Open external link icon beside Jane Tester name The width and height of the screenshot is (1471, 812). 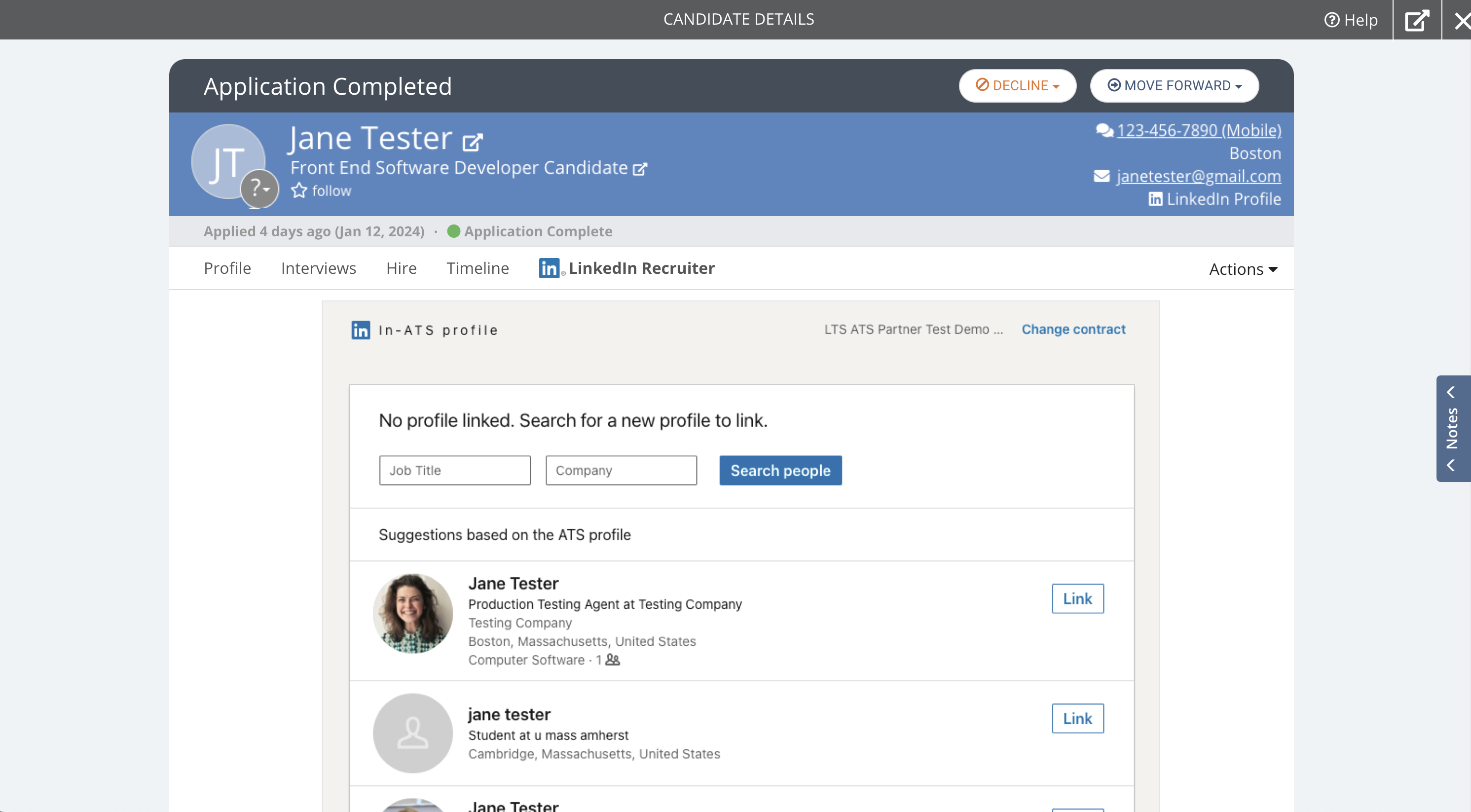[472, 142]
